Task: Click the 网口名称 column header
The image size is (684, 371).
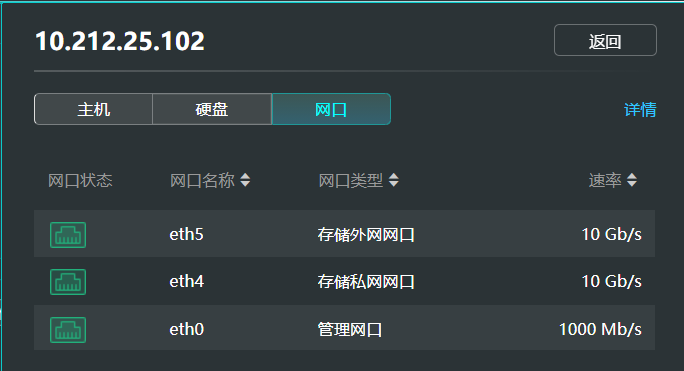Action: (x=202, y=180)
